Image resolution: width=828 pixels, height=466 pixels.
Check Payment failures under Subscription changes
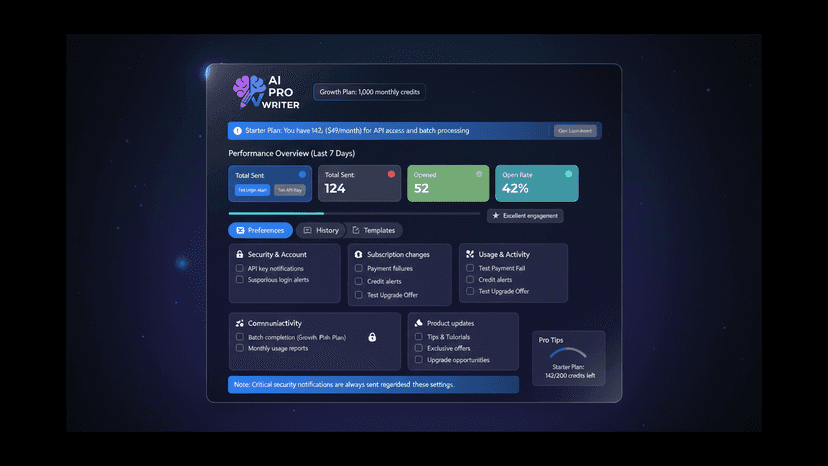[359, 268]
